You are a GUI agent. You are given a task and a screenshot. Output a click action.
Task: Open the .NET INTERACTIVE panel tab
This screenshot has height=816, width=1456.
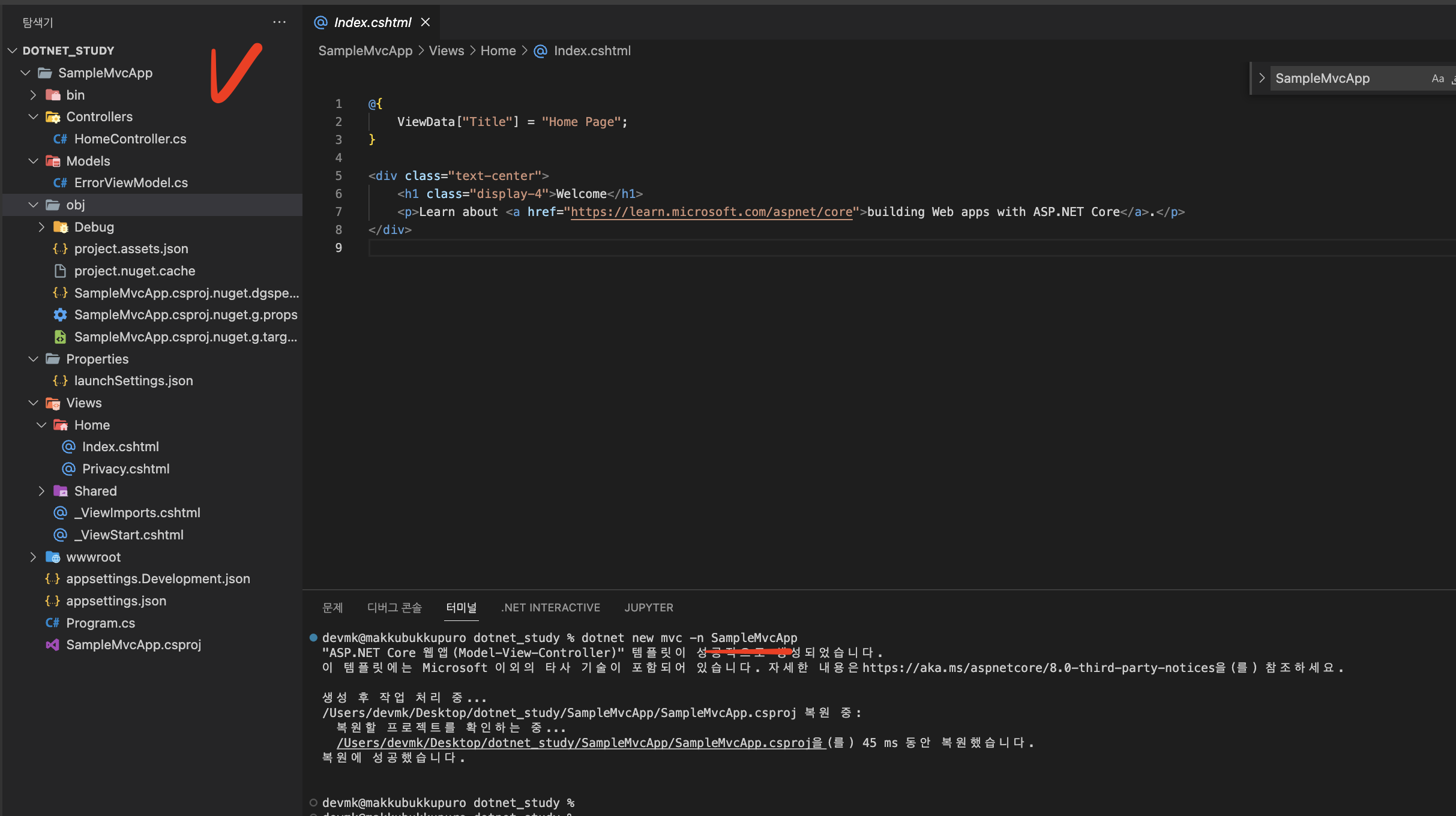pos(550,607)
